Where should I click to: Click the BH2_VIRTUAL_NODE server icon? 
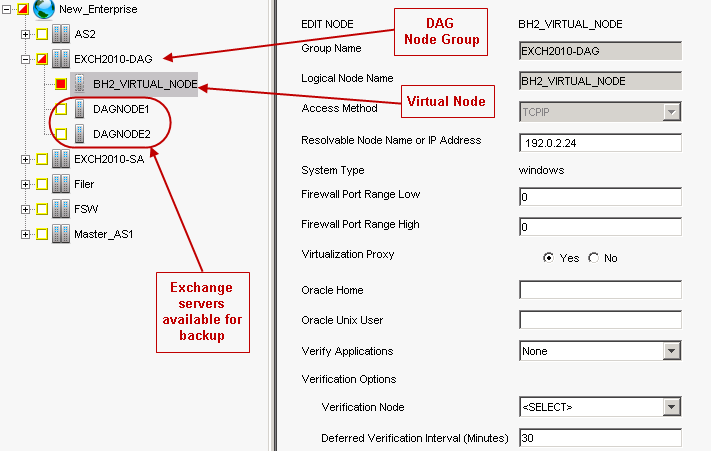tap(79, 84)
